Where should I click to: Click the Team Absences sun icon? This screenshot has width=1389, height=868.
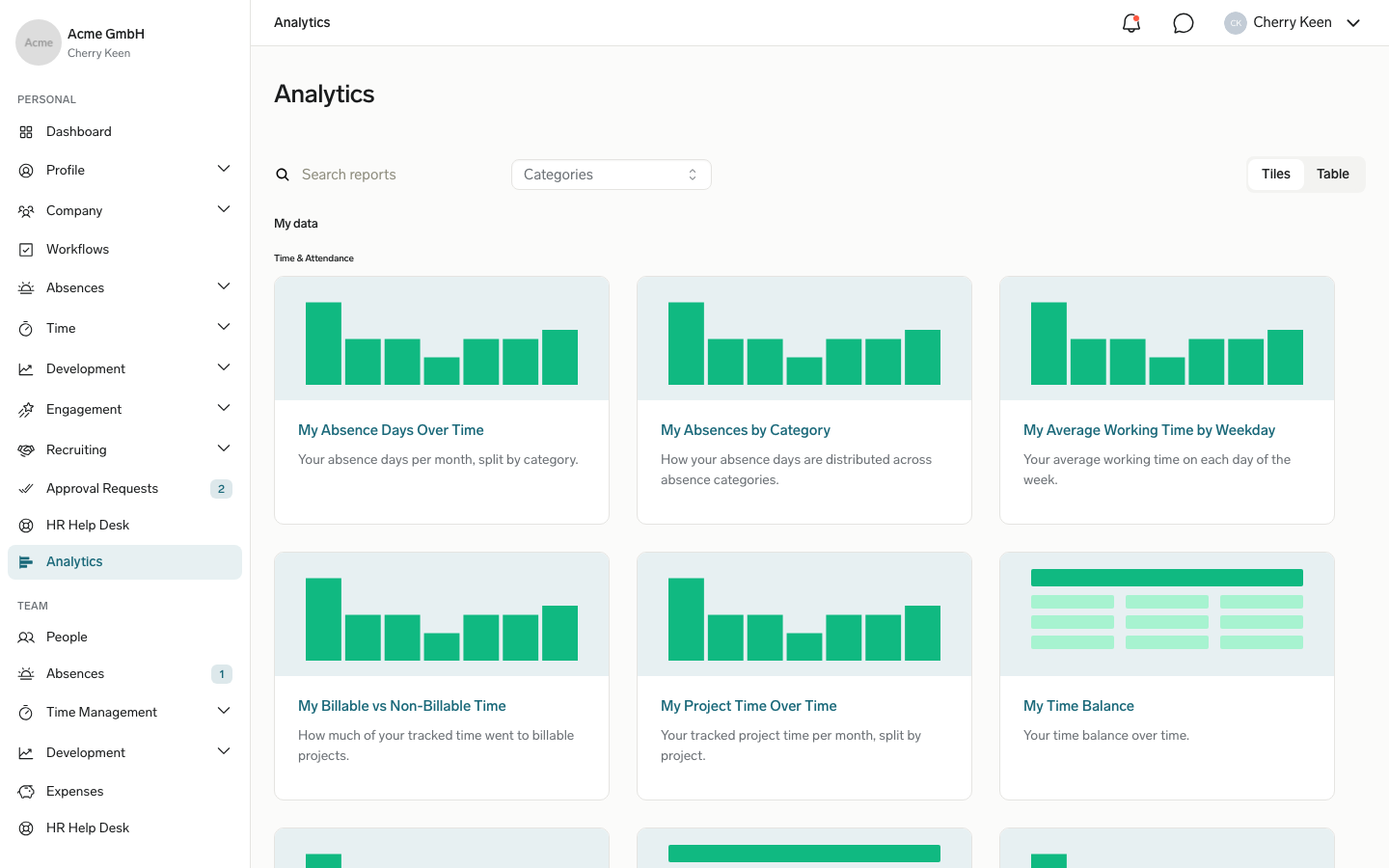[x=26, y=674]
